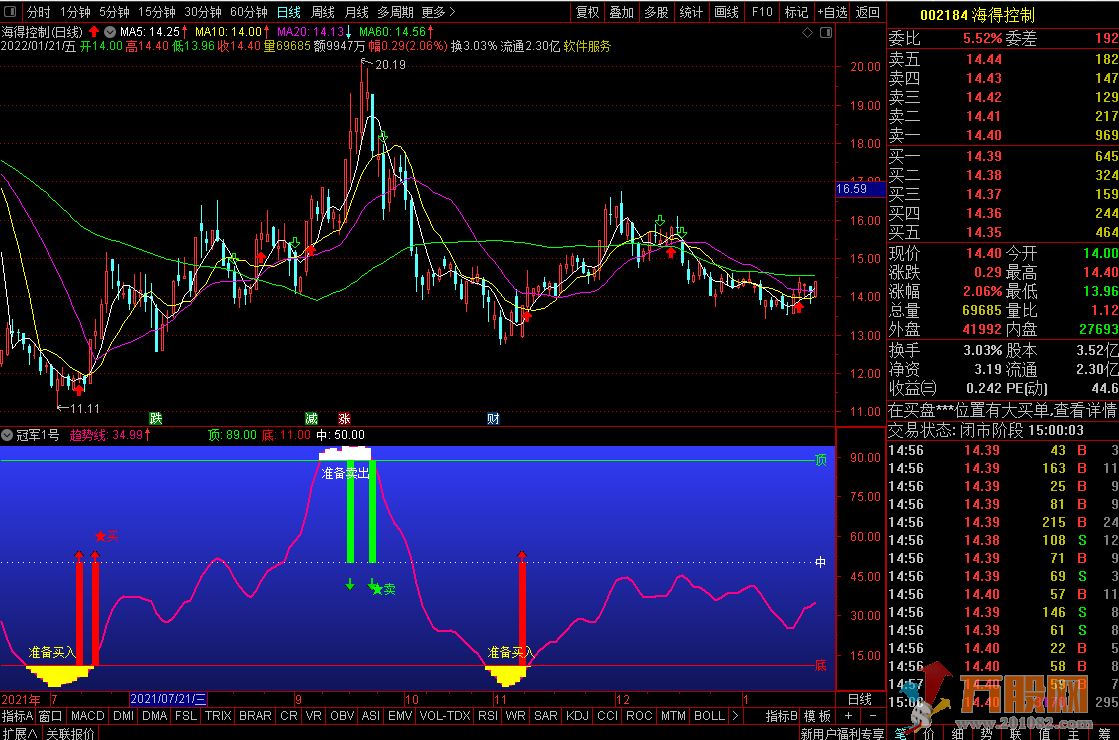The height and width of the screenshot is (740, 1119).
Task: Select the CR indicator tab
Action: coord(289,716)
